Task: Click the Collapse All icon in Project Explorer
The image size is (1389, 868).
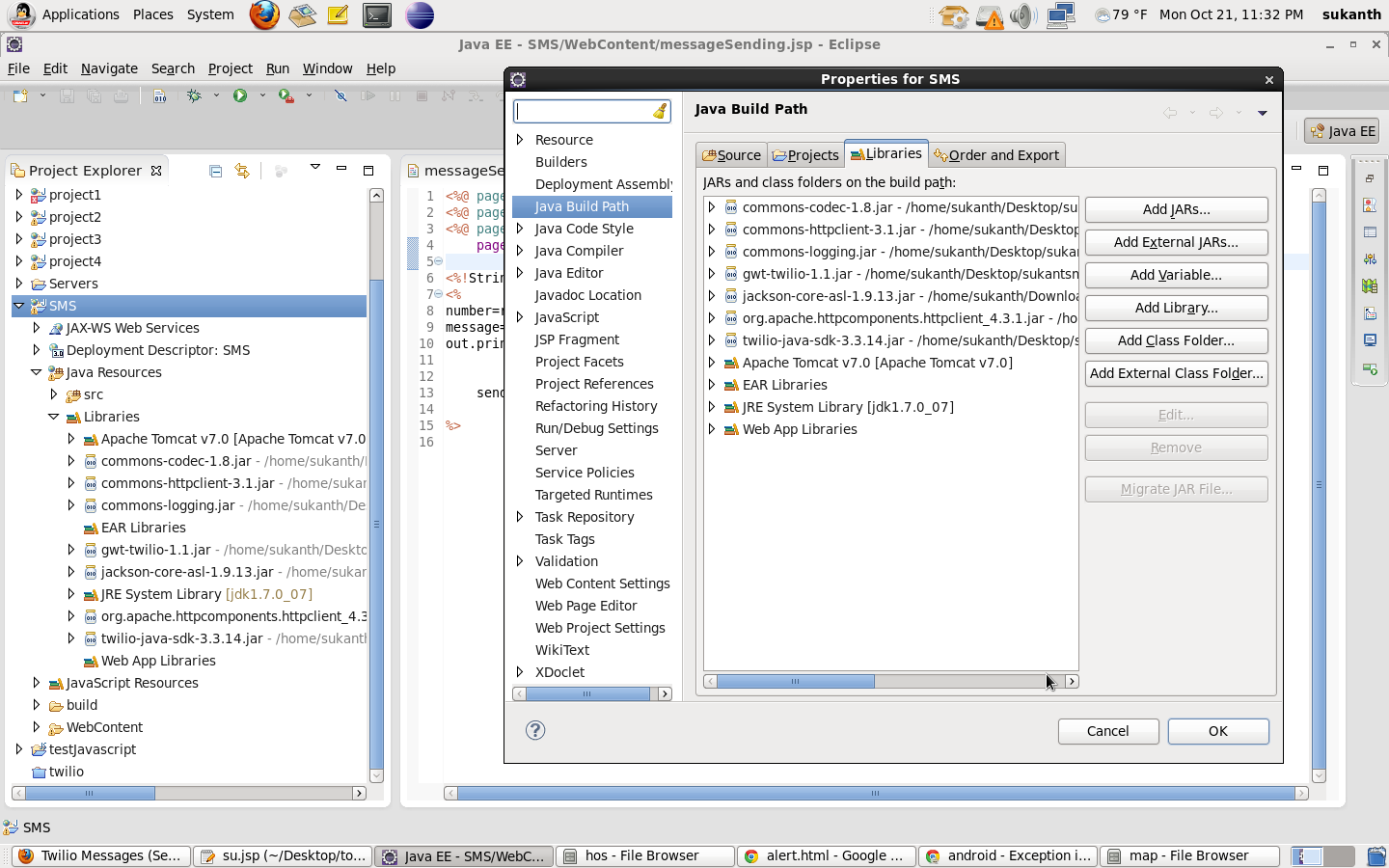Action: click(216, 171)
